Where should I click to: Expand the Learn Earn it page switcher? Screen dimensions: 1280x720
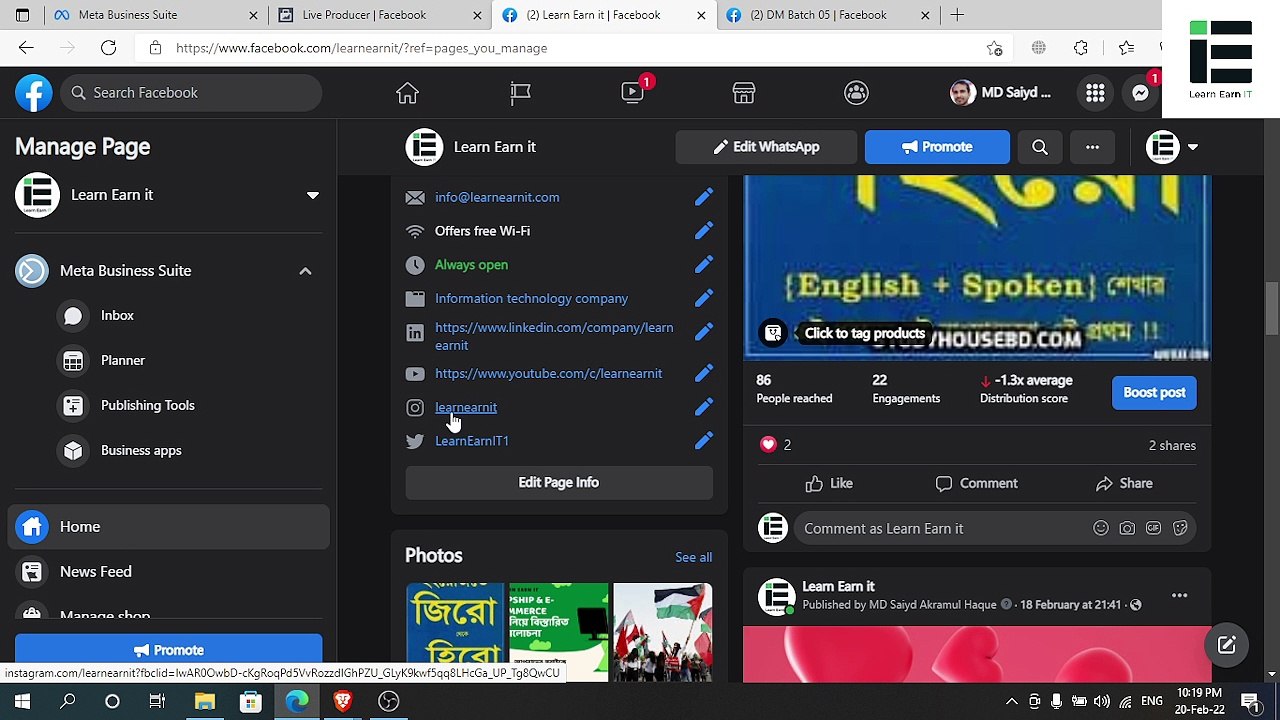(313, 195)
